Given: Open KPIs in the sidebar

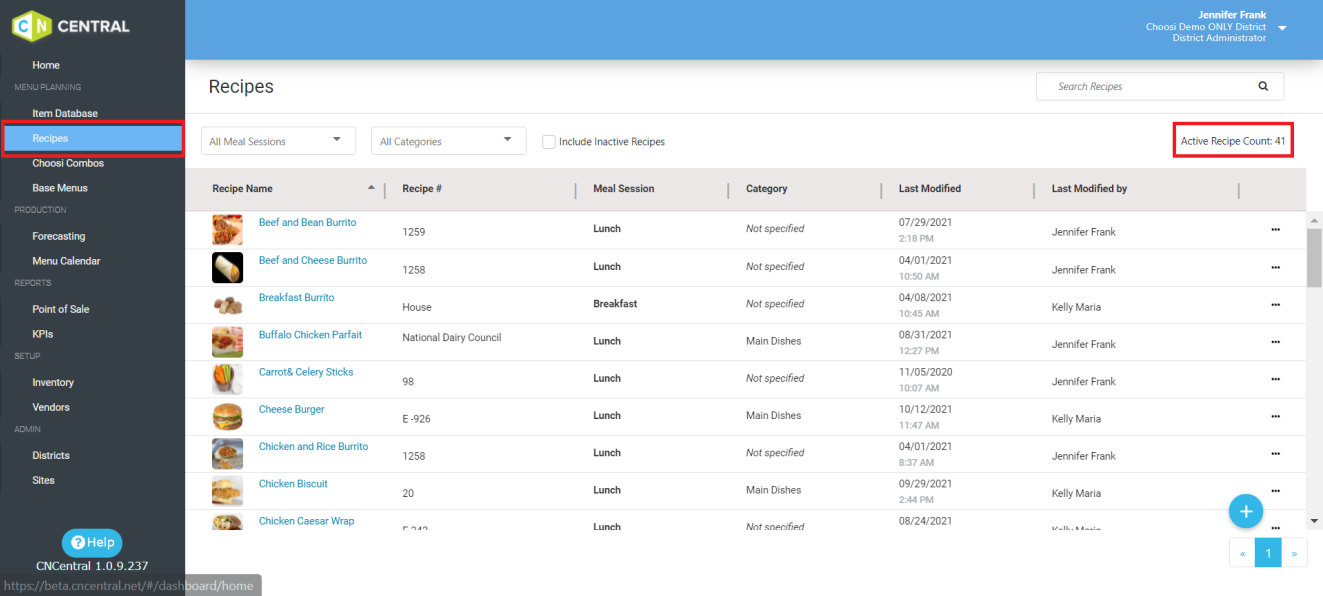Looking at the screenshot, I should pos(43,334).
